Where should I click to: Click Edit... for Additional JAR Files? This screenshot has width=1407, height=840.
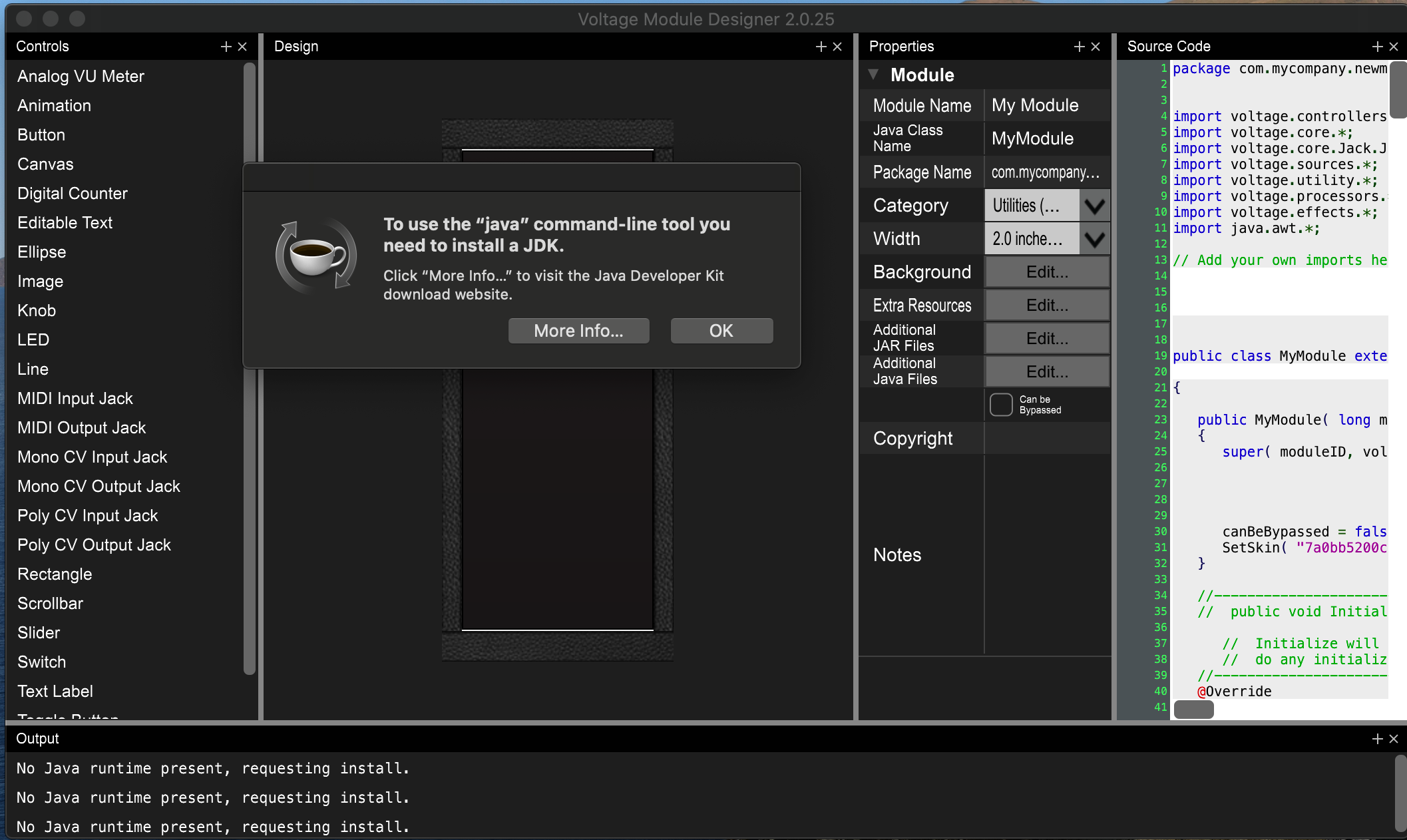[x=1047, y=339]
